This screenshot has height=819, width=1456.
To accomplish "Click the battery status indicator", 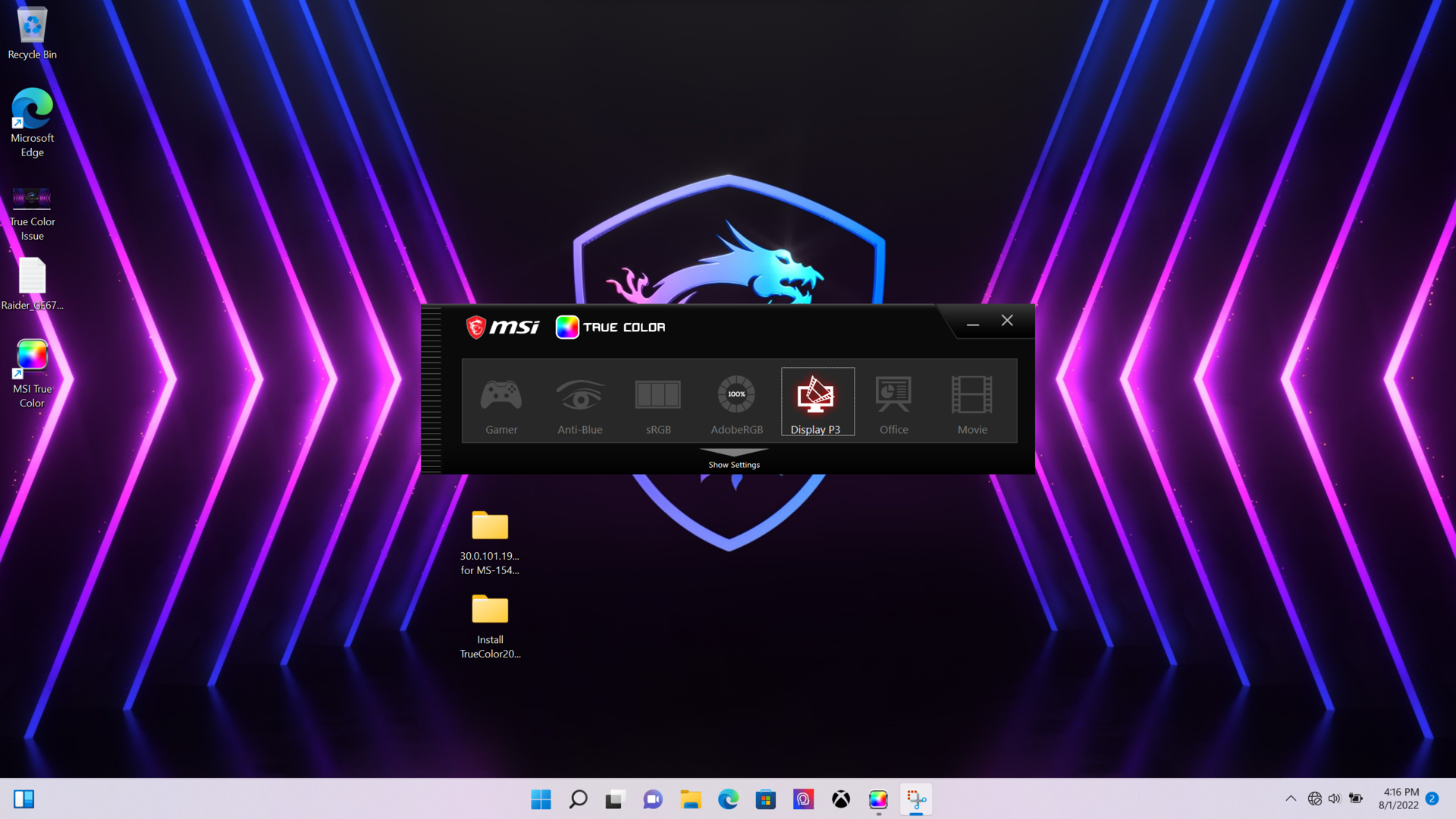I will point(1355,799).
